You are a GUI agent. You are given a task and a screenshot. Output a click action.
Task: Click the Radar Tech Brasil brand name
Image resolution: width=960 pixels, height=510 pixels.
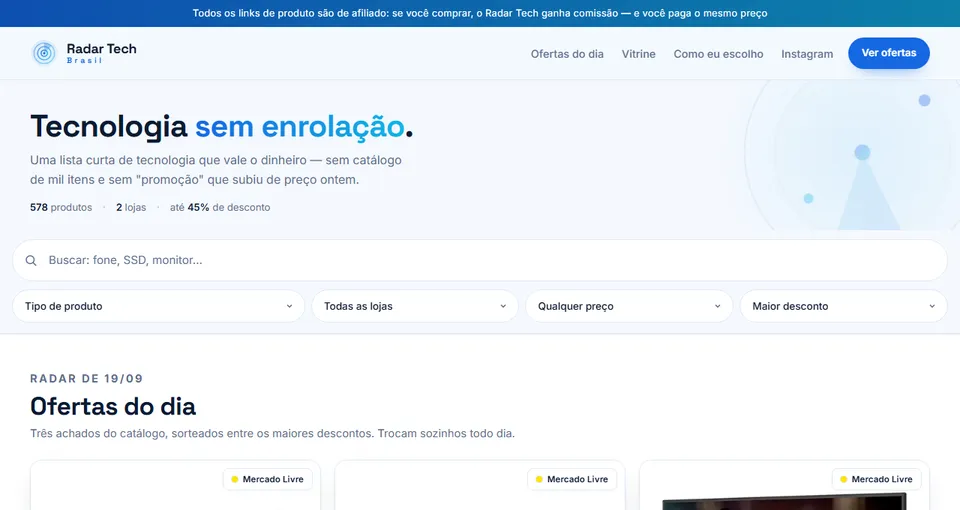102,53
